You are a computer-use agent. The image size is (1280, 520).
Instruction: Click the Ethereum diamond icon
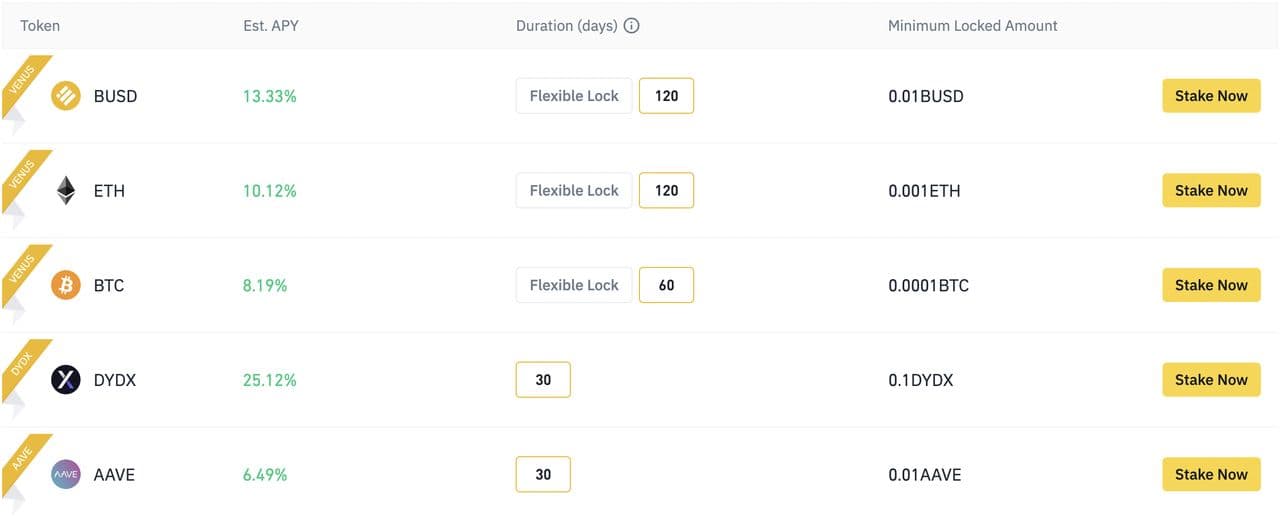click(66, 191)
